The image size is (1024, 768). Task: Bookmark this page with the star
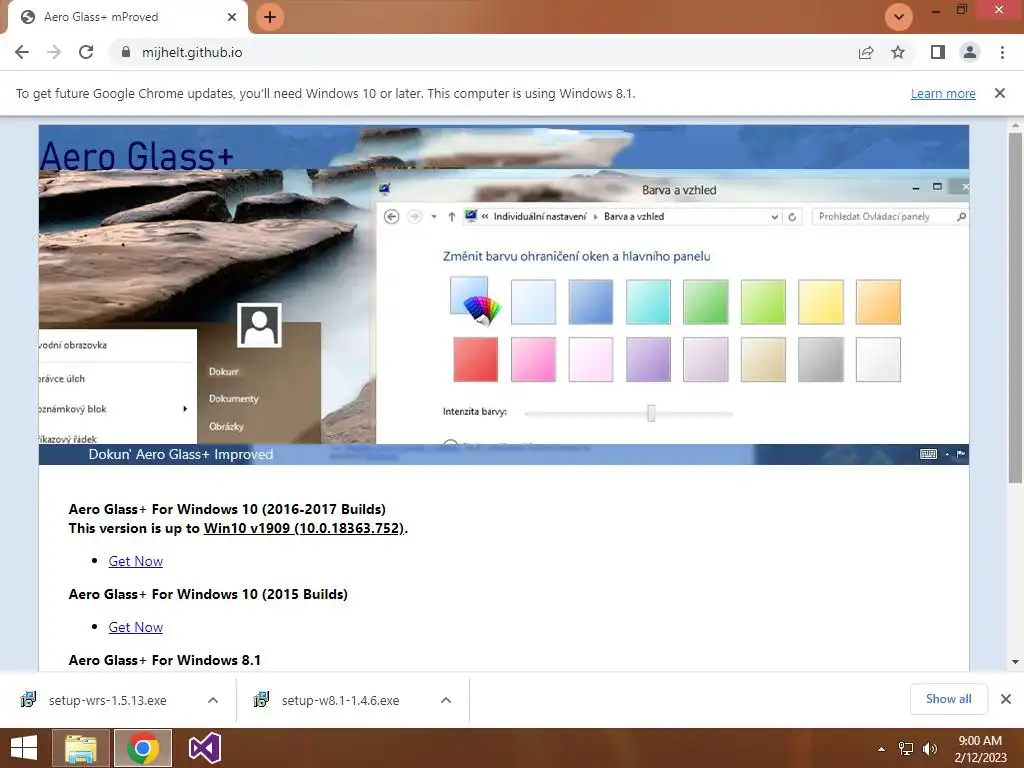[x=898, y=52]
